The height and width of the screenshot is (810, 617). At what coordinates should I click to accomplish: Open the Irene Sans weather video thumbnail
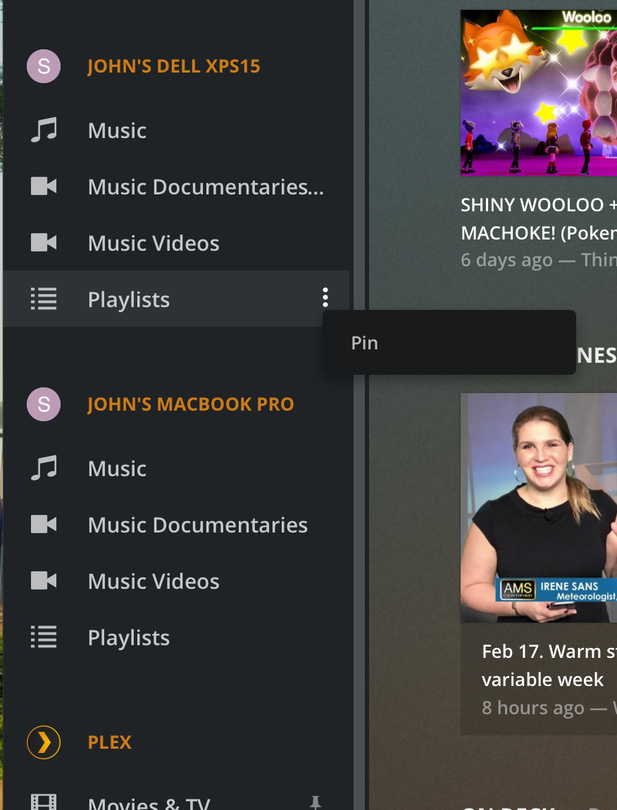tap(538, 508)
